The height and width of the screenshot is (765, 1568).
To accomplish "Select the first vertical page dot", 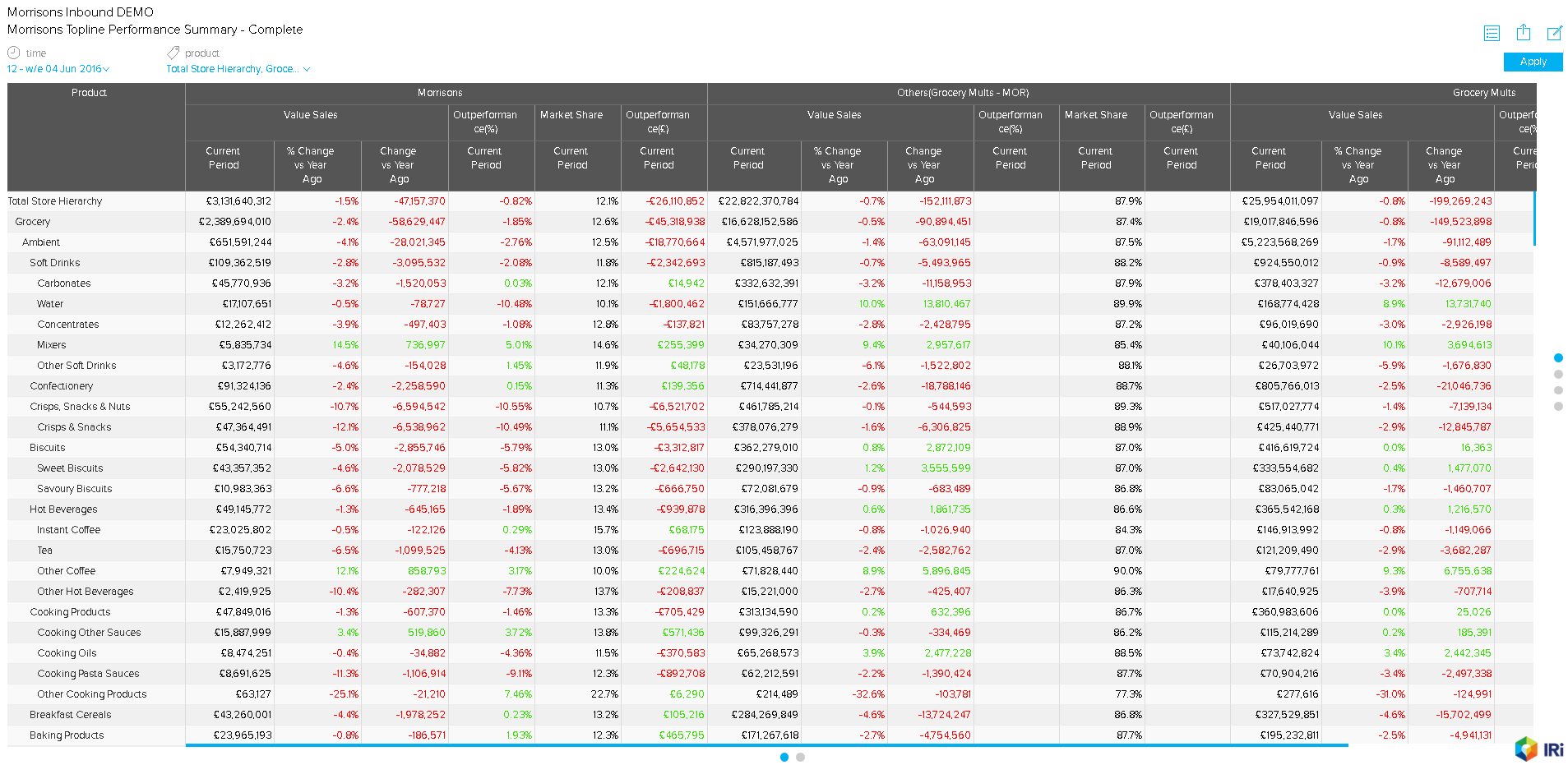I will coord(1558,358).
